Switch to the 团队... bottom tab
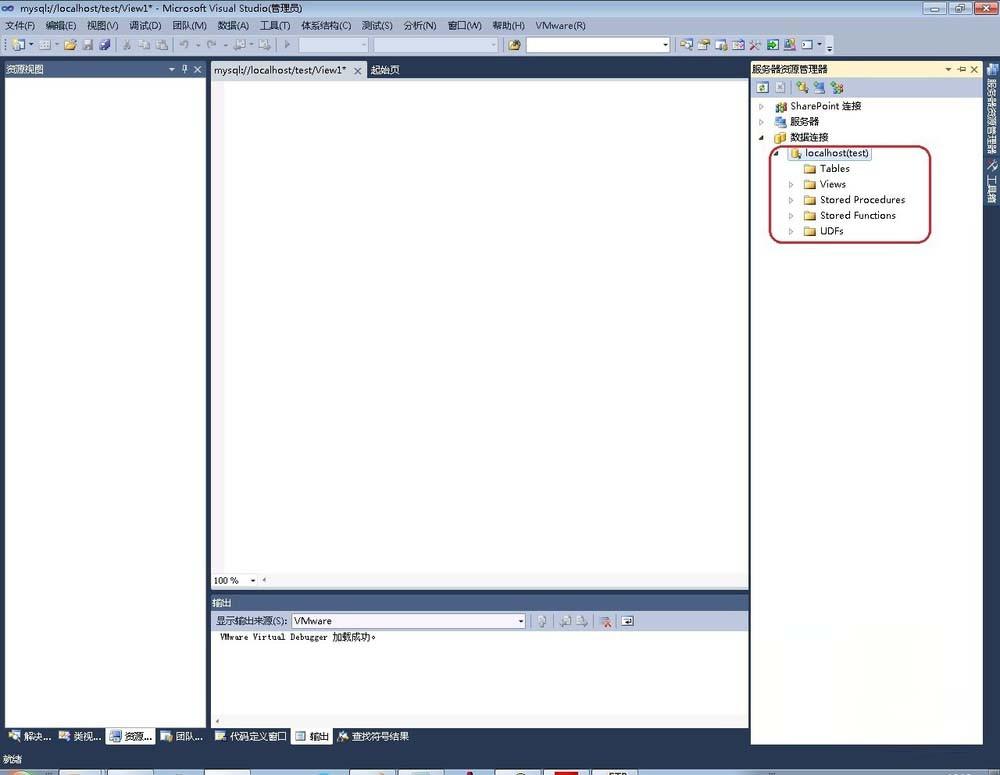This screenshot has width=1000, height=775. coord(182,736)
